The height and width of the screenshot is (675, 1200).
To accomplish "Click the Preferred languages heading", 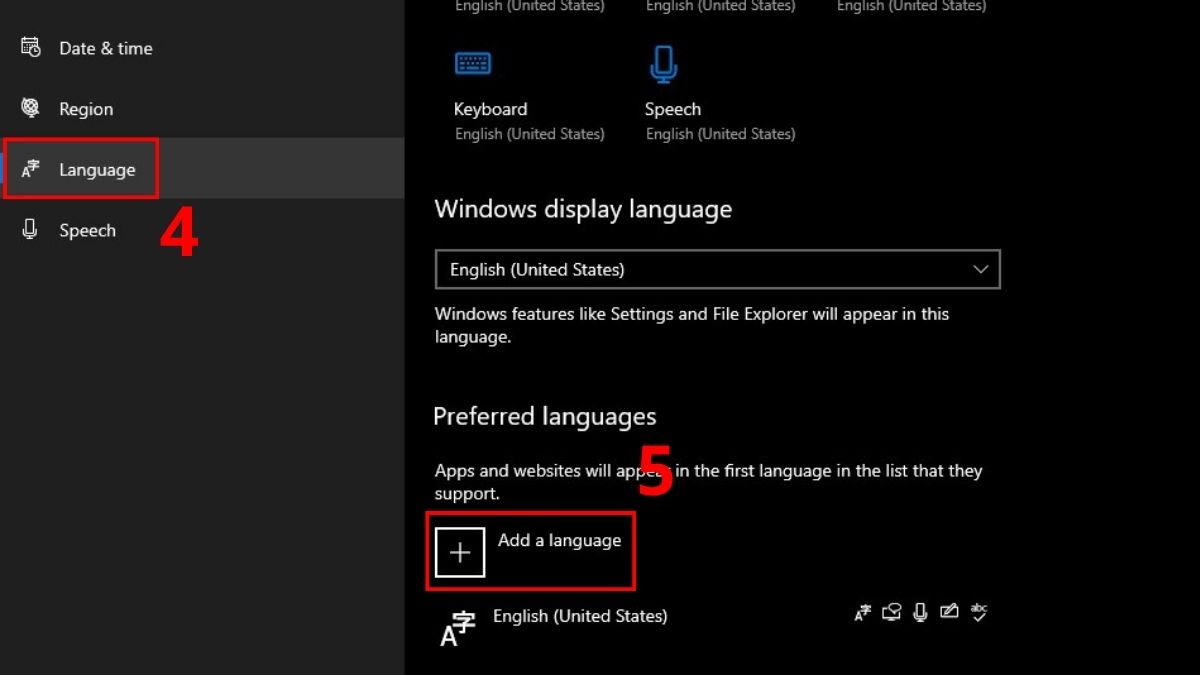I will 545,417.
